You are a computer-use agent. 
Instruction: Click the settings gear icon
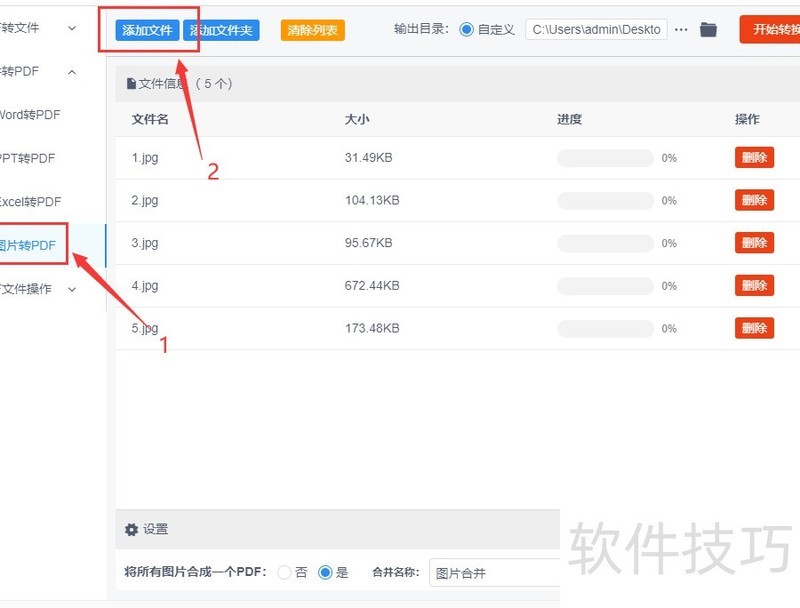[x=131, y=530]
